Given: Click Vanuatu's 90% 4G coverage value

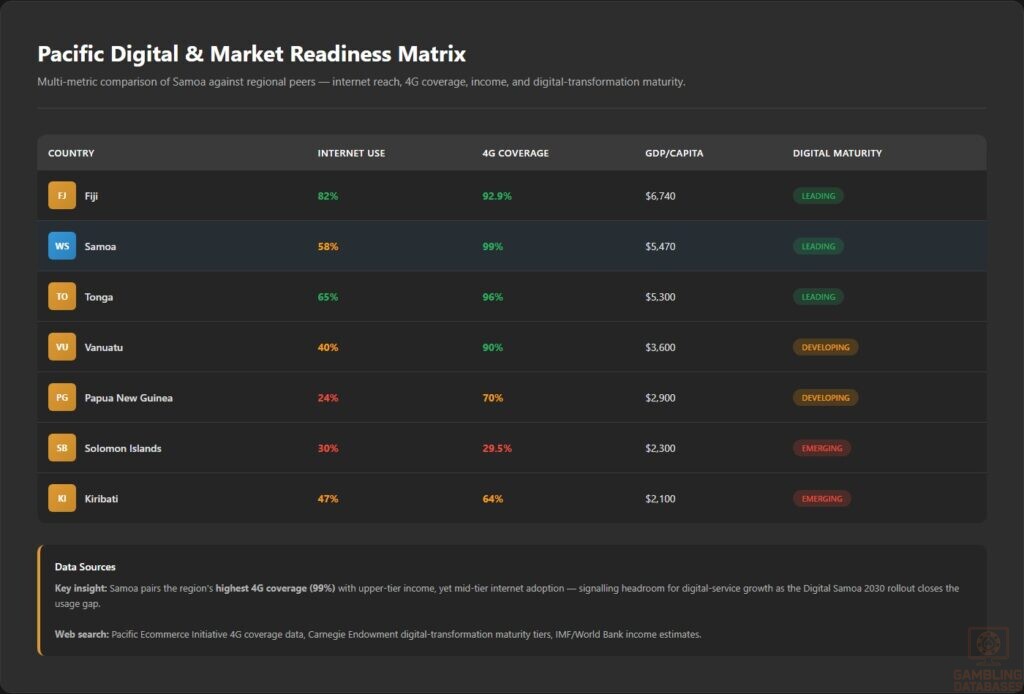Looking at the screenshot, I should 492,347.
